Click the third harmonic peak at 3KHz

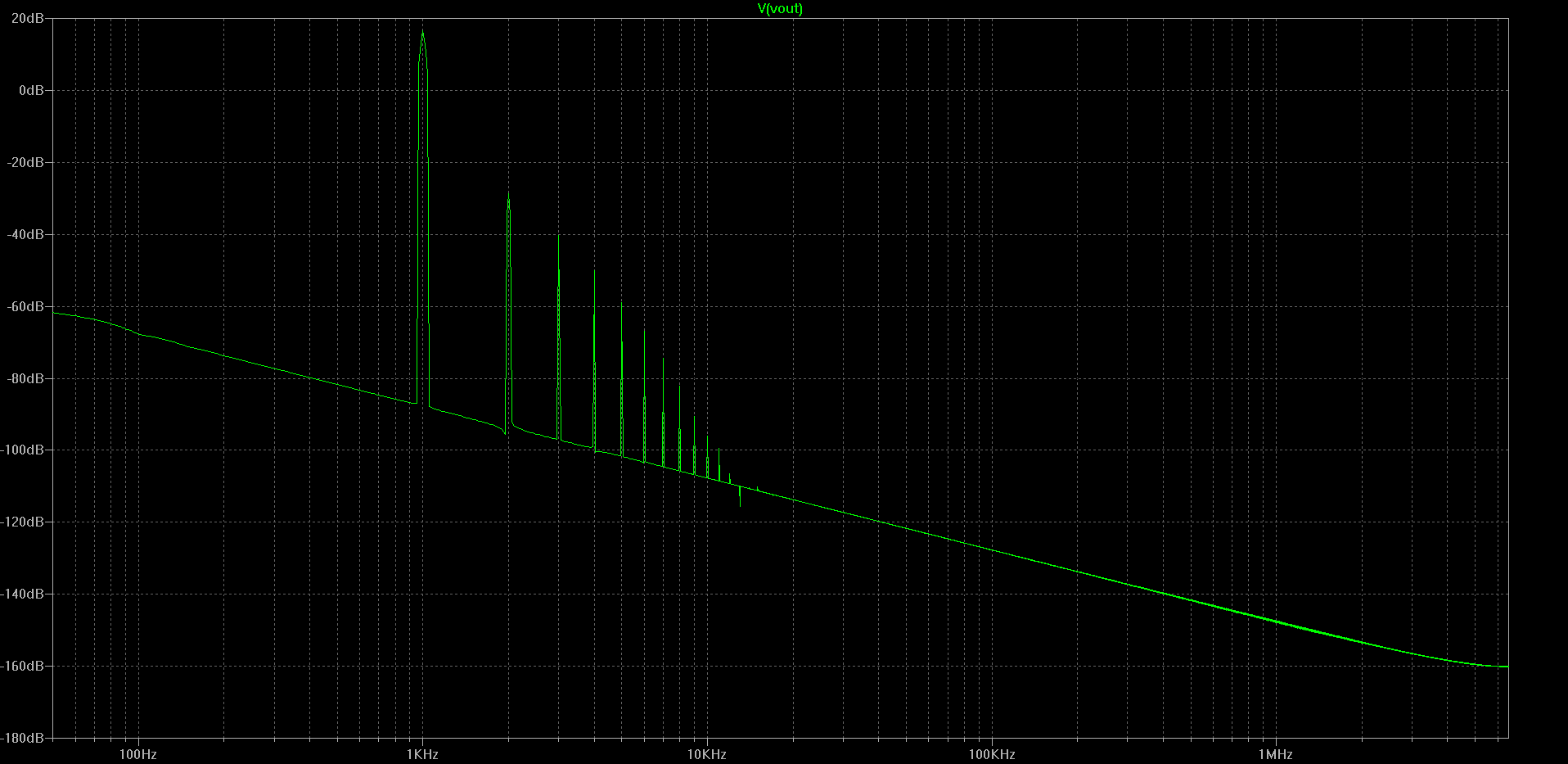558,237
